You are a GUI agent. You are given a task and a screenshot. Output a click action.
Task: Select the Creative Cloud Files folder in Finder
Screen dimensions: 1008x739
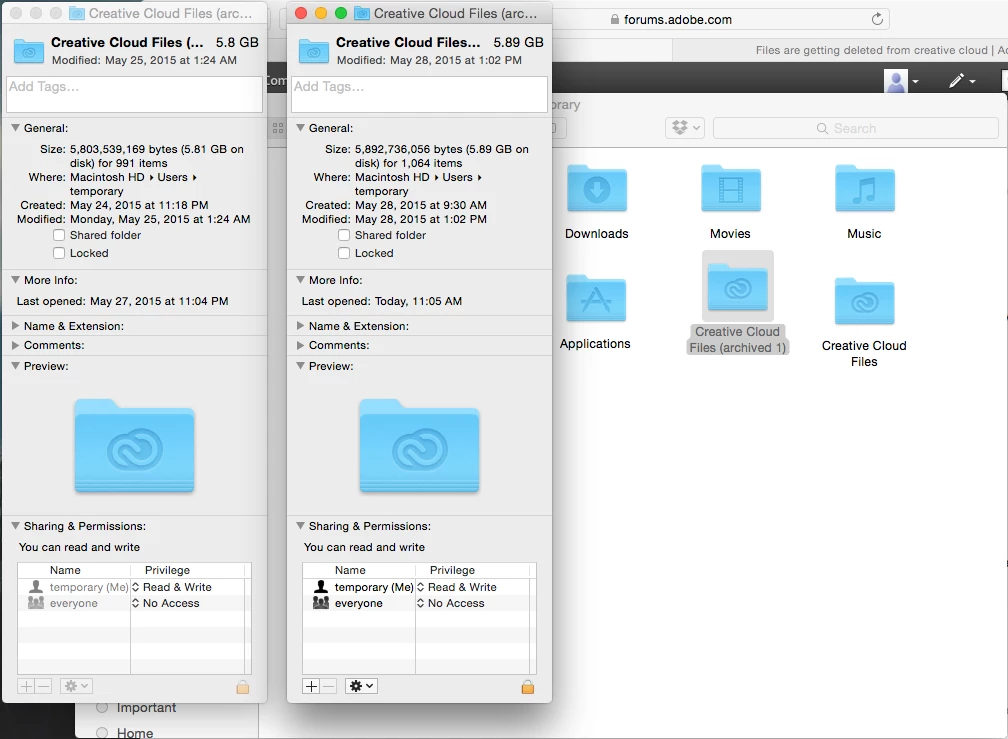click(x=865, y=301)
